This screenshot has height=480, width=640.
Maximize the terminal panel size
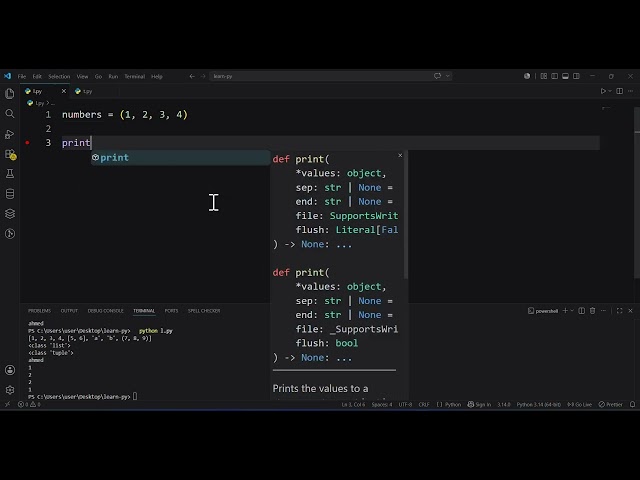pyautogui.click(x=620, y=311)
